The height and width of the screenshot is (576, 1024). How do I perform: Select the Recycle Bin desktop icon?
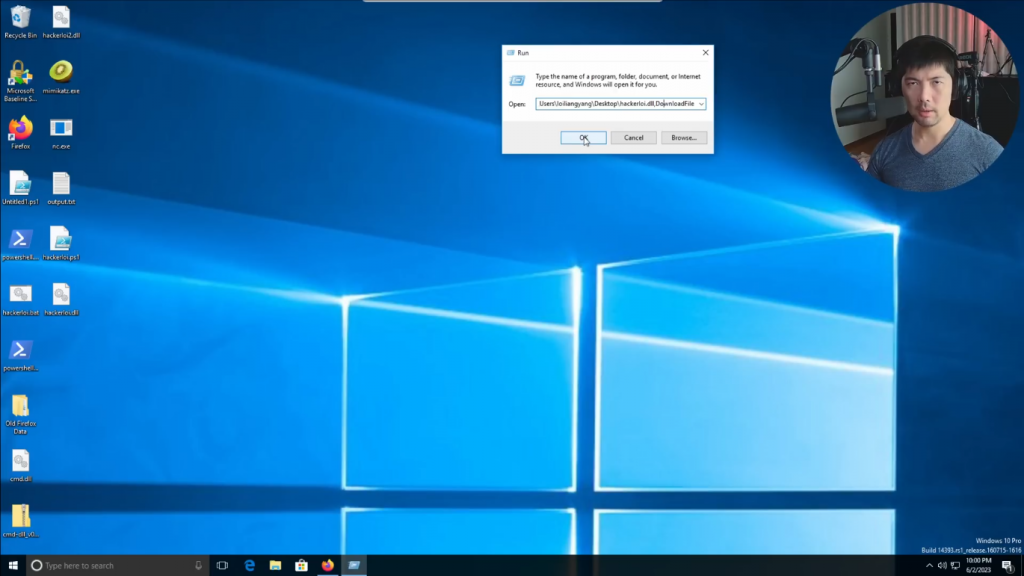point(20,18)
